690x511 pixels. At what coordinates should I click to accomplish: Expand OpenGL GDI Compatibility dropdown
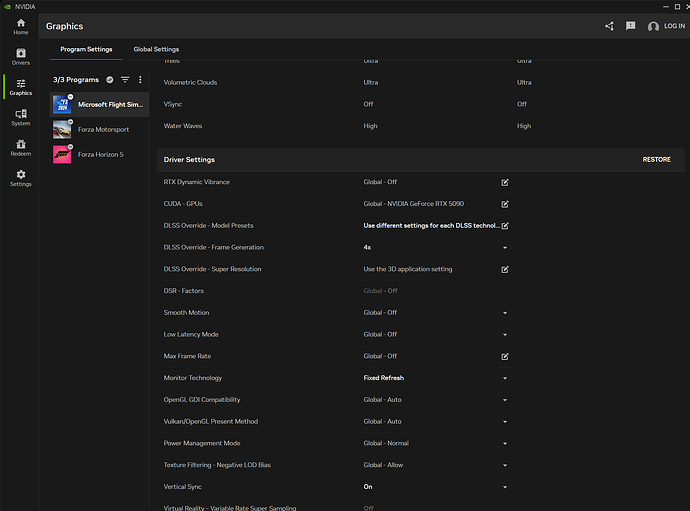click(505, 400)
